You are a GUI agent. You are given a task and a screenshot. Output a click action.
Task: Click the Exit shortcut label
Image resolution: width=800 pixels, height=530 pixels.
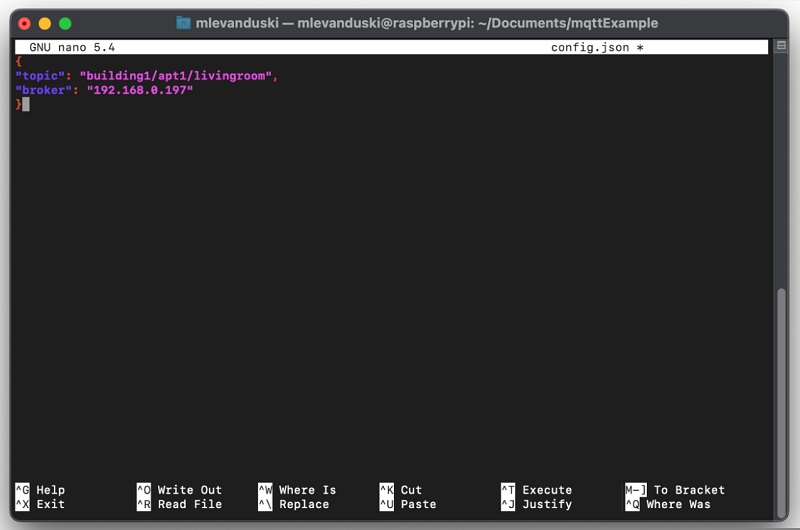pos(50,504)
